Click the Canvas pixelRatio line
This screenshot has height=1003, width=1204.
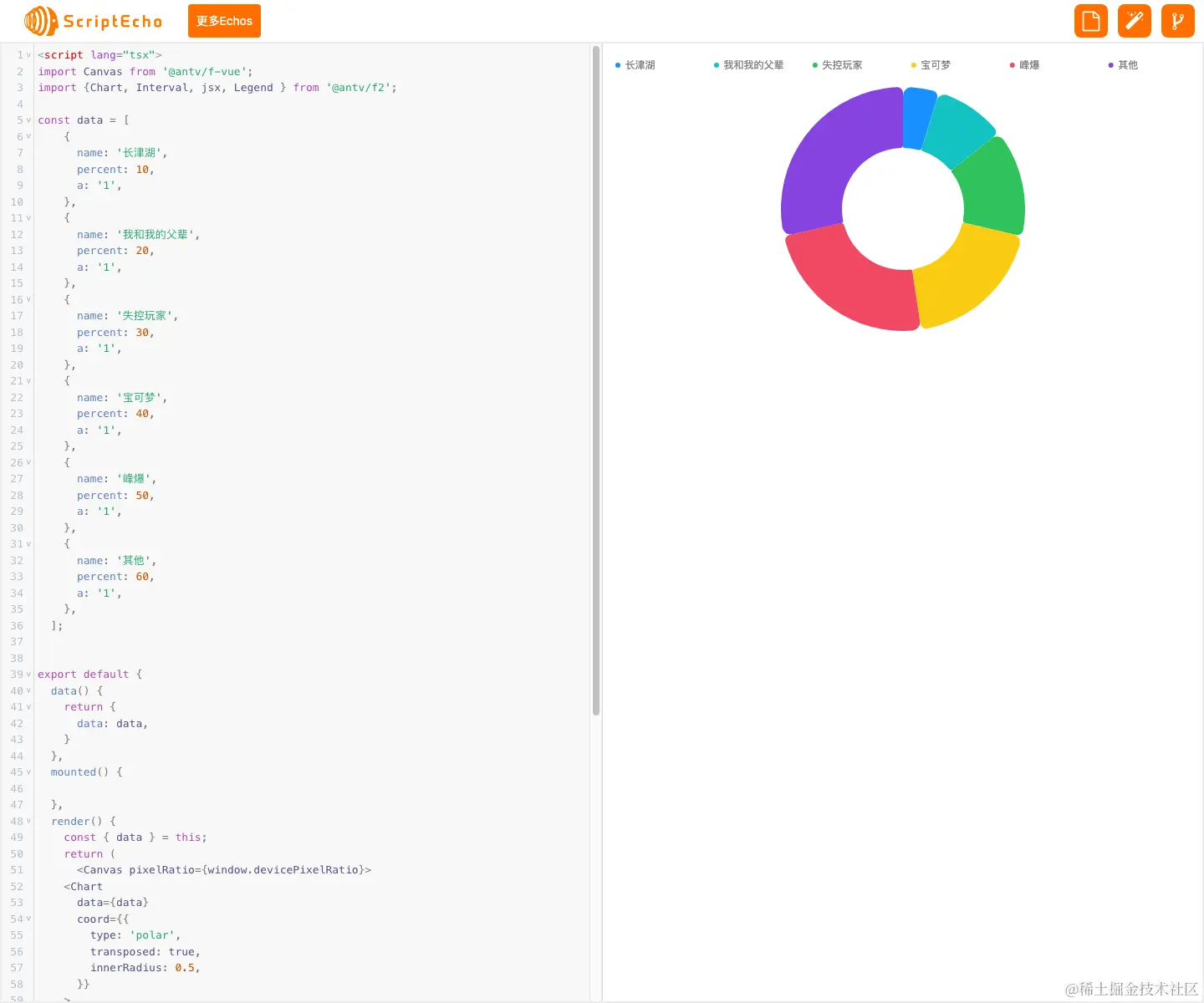click(224, 870)
